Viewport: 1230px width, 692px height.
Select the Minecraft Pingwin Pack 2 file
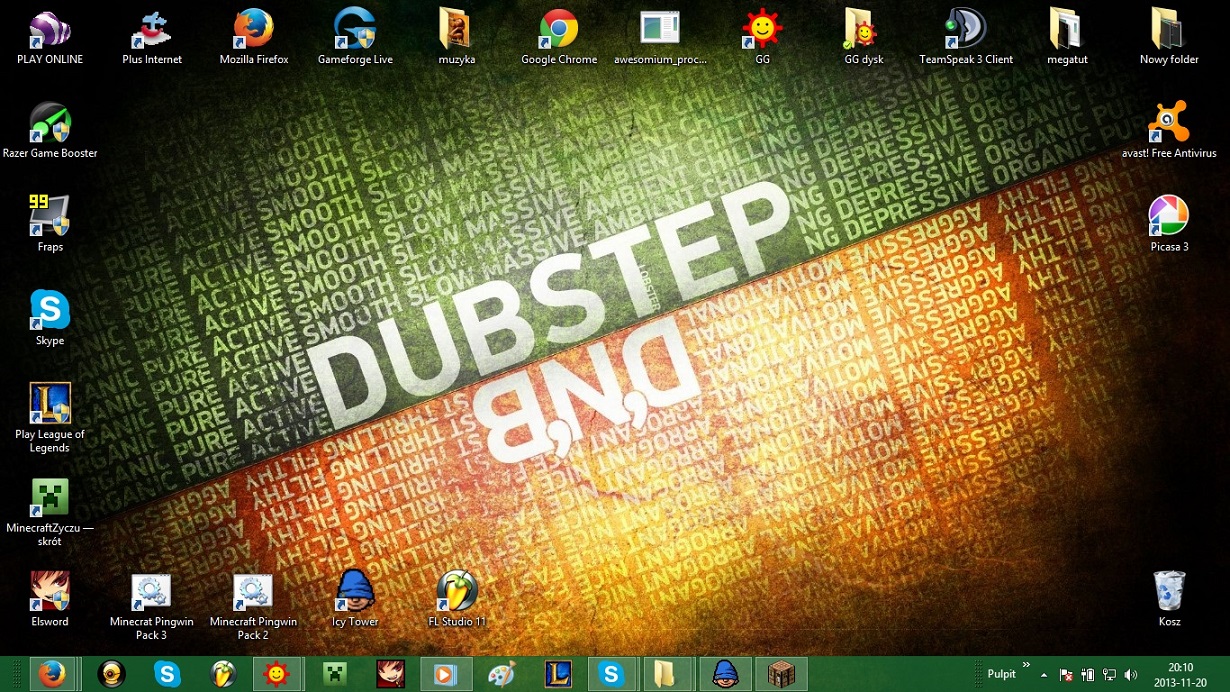click(x=253, y=607)
